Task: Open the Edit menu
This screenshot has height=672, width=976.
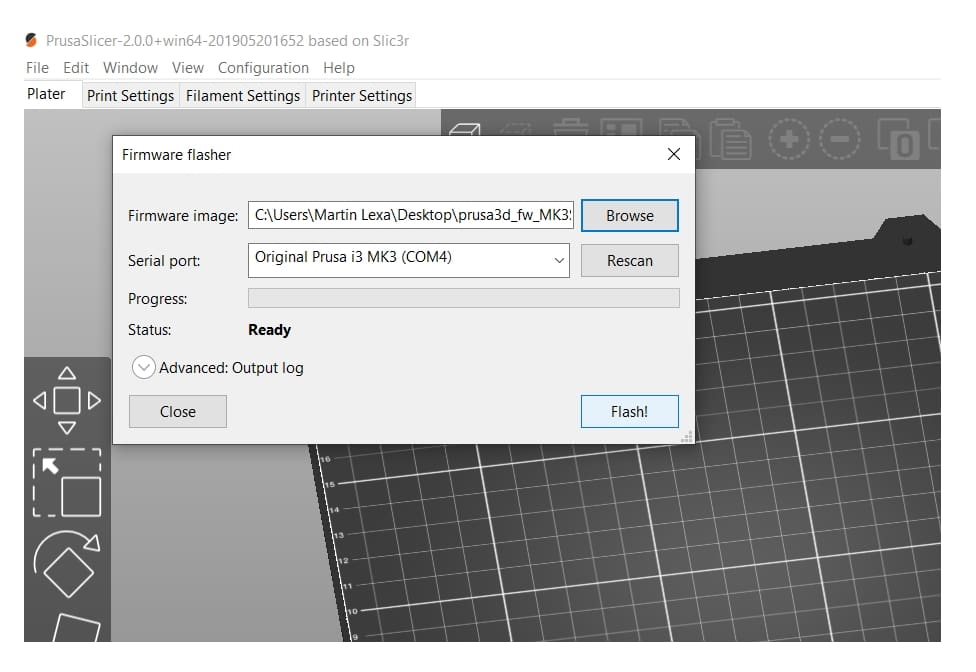Action: click(76, 68)
